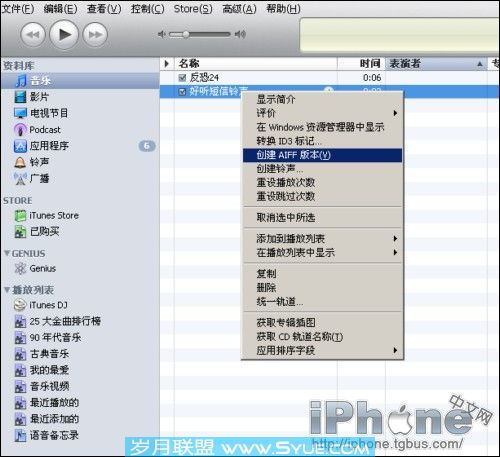Viewport: 500px width, 457px height.
Task: Collapse the 播放列表 playlists section
Action: [7, 290]
